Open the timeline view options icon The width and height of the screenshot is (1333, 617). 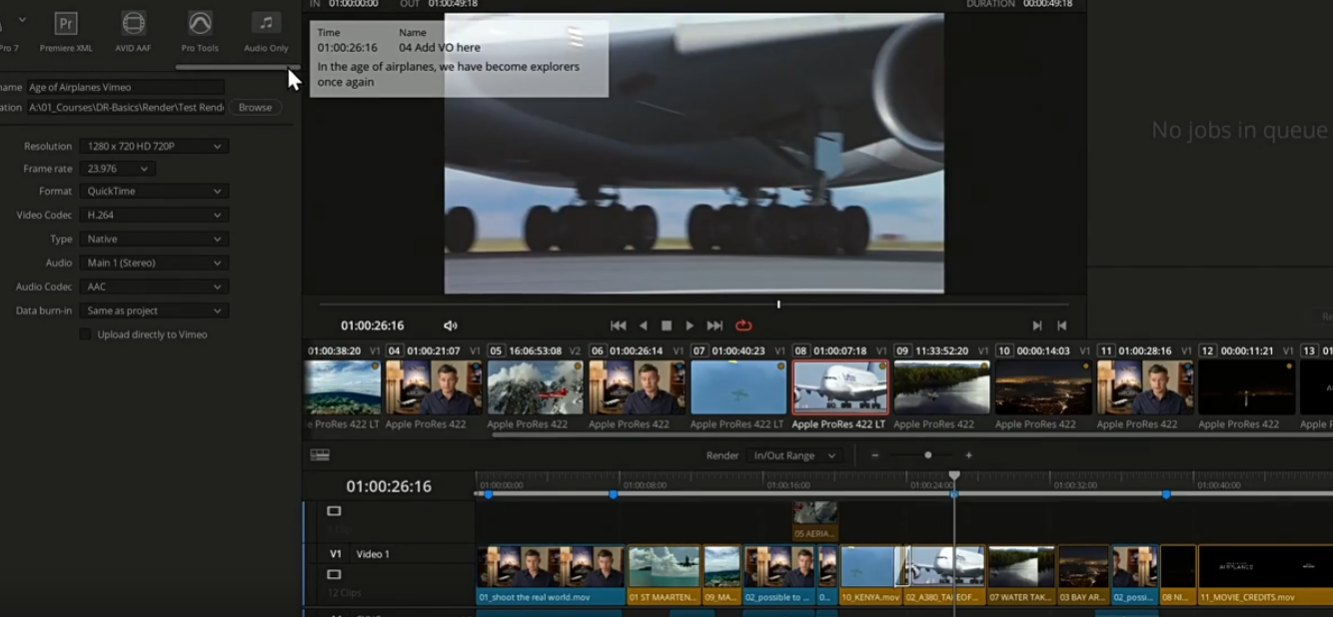(320, 455)
